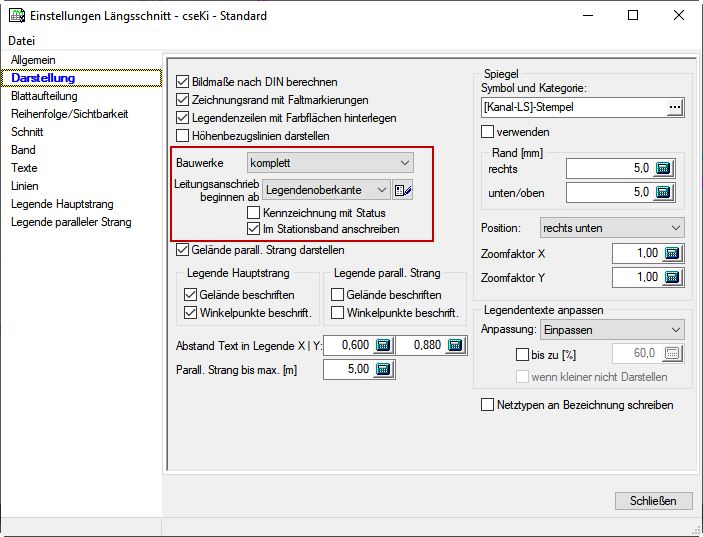Open the Position dropdown showing rechts unten

coord(611,228)
